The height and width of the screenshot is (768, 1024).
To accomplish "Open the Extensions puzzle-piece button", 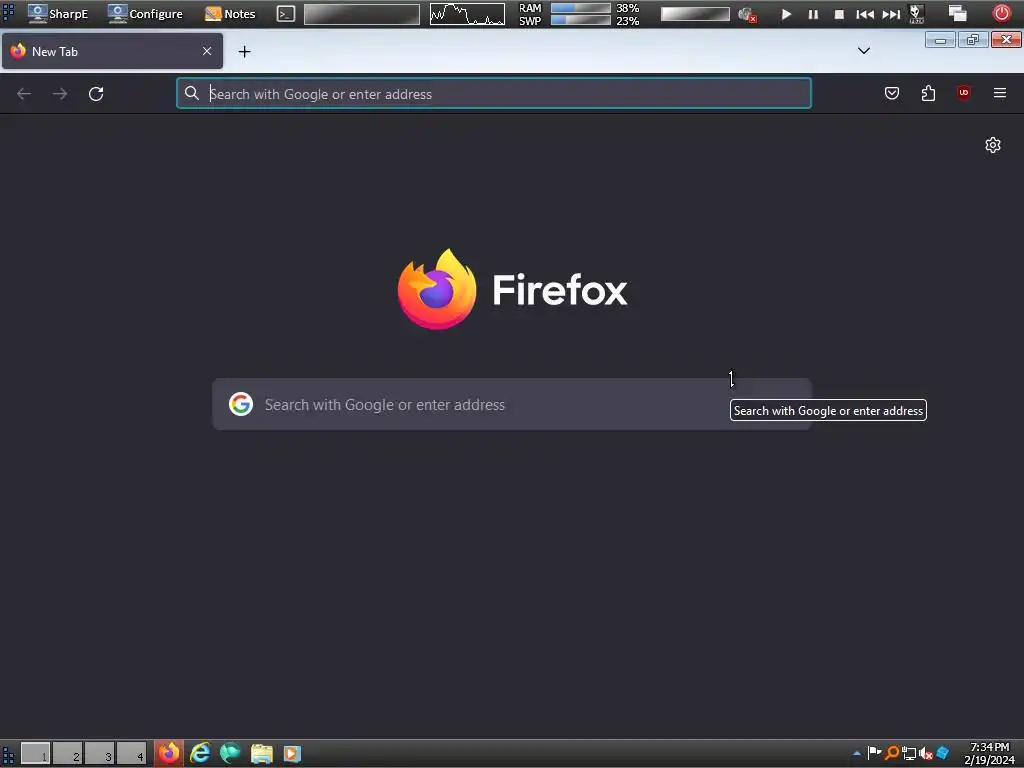I will point(928,93).
